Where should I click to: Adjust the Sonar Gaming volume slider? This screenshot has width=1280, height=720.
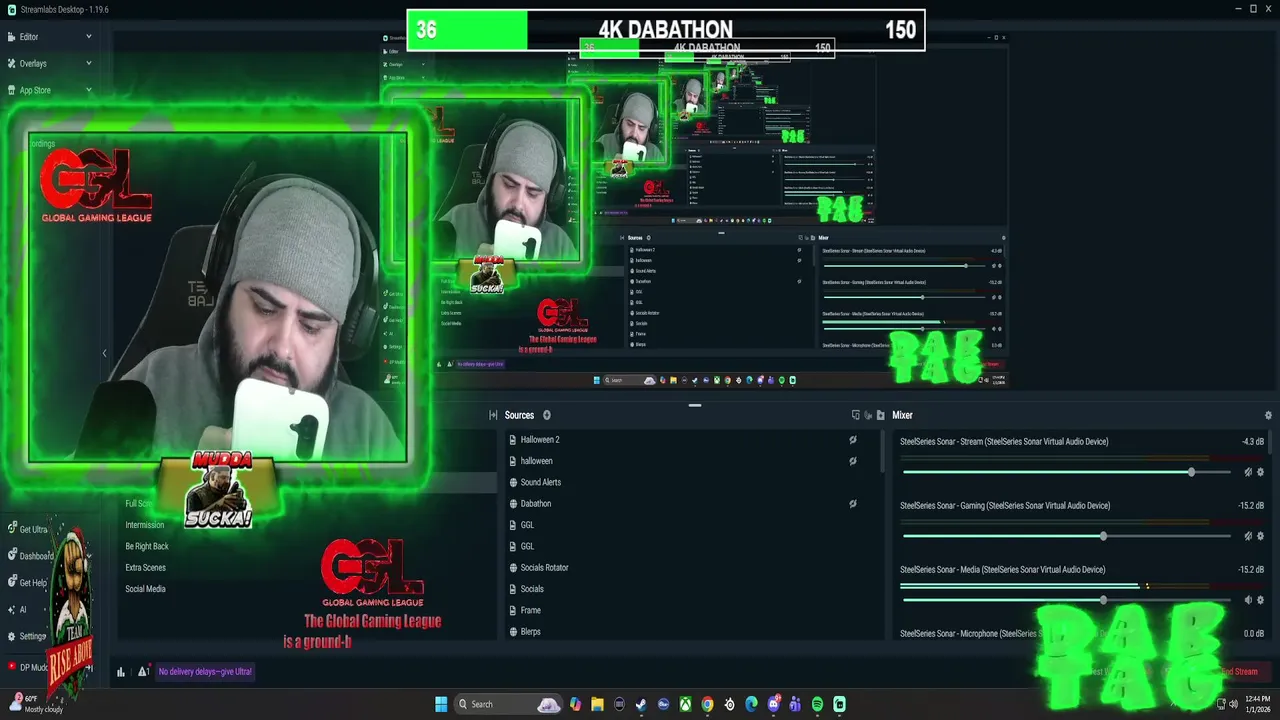1066,536
